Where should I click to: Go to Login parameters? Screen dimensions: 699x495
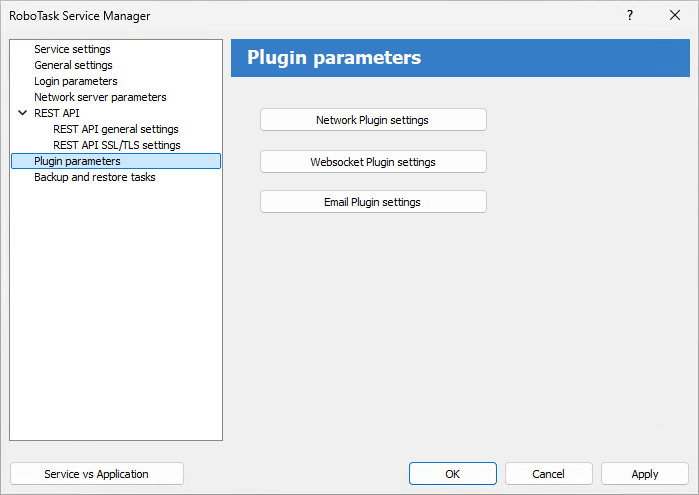pyautogui.click(x=76, y=81)
